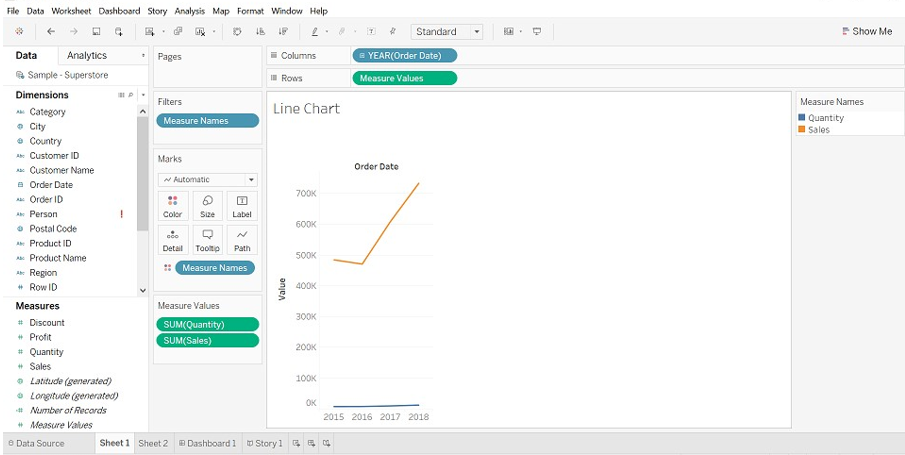
Task: Open the New Worksheet dropdown arrow
Action: coord(163,32)
